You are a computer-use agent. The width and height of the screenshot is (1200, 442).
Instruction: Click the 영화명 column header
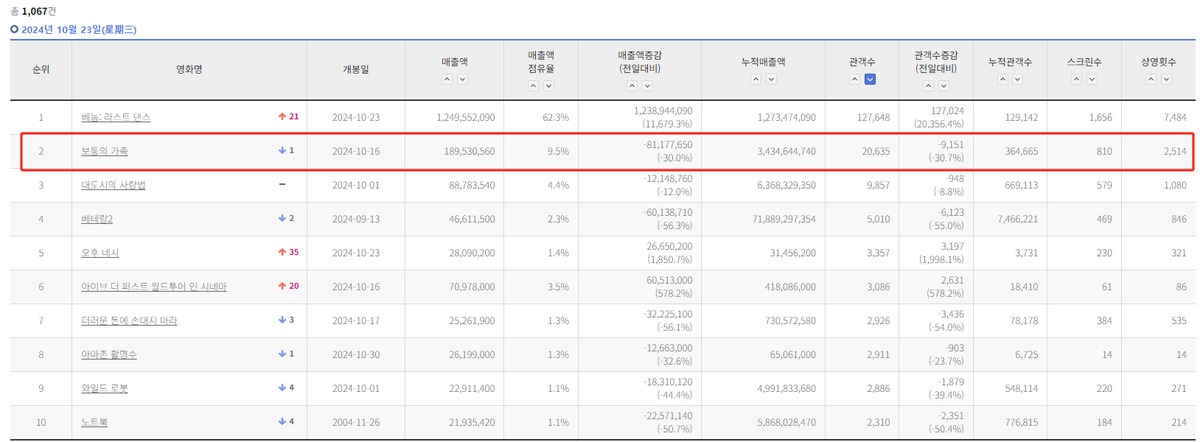click(x=189, y=70)
